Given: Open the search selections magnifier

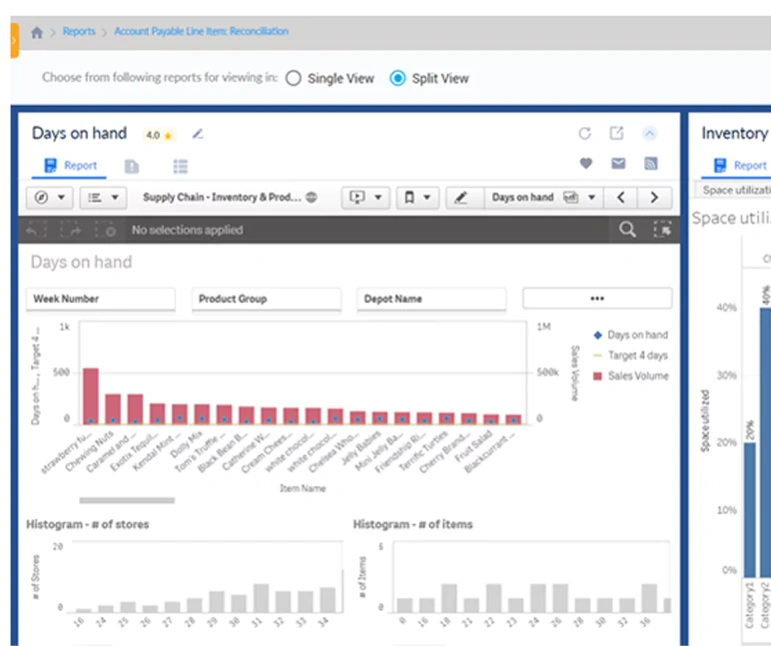Looking at the screenshot, I should [x=627, y=230].
